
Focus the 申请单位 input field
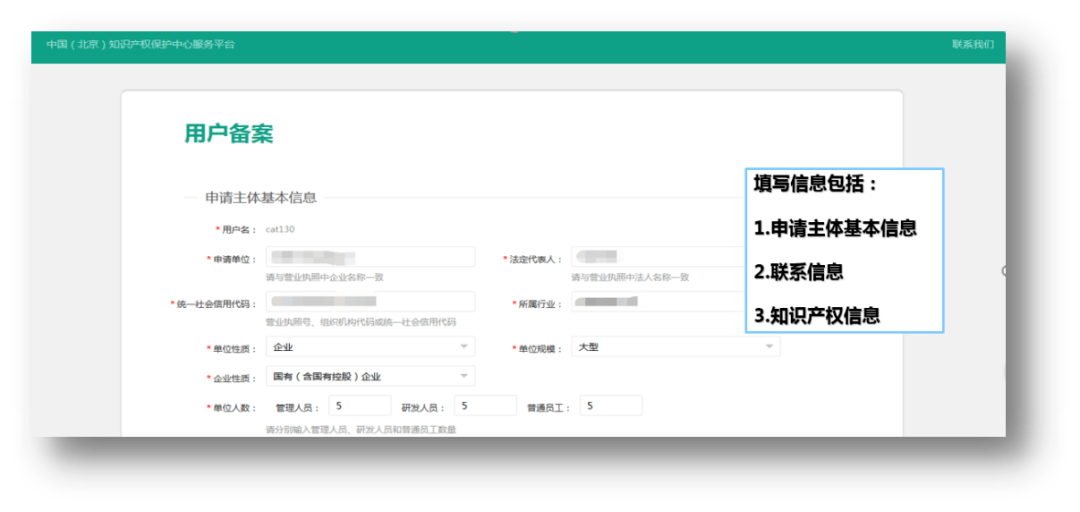(370, 258)
